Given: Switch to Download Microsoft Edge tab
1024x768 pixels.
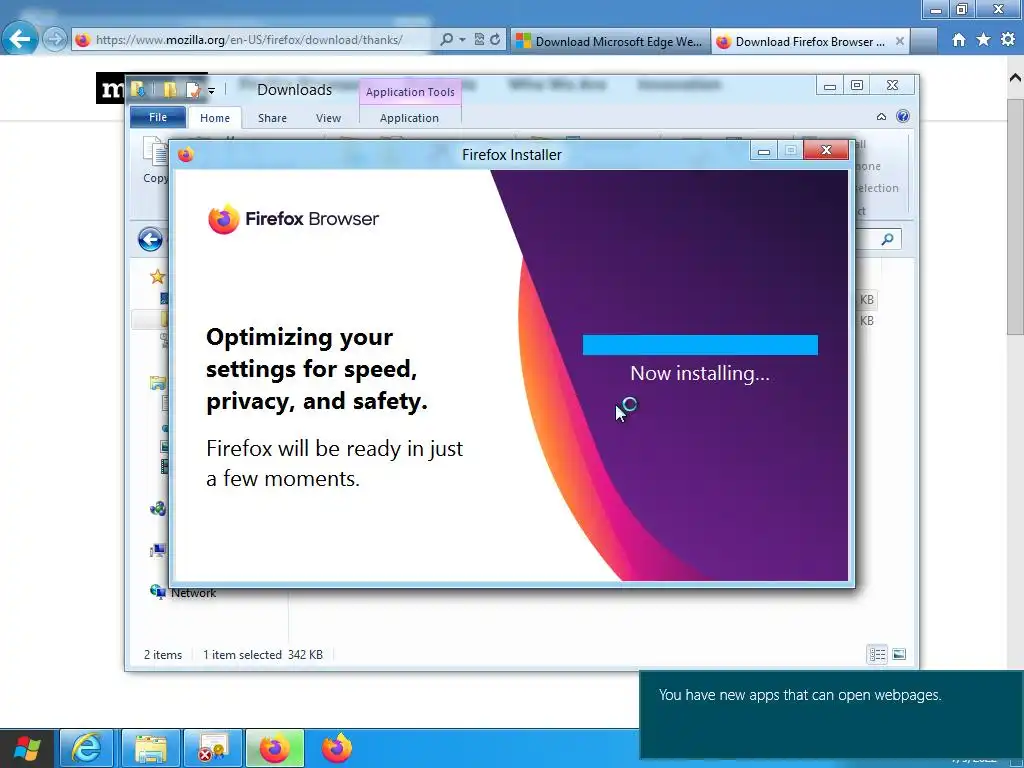Looking at the screenshot, I should [x=610, y=41].
